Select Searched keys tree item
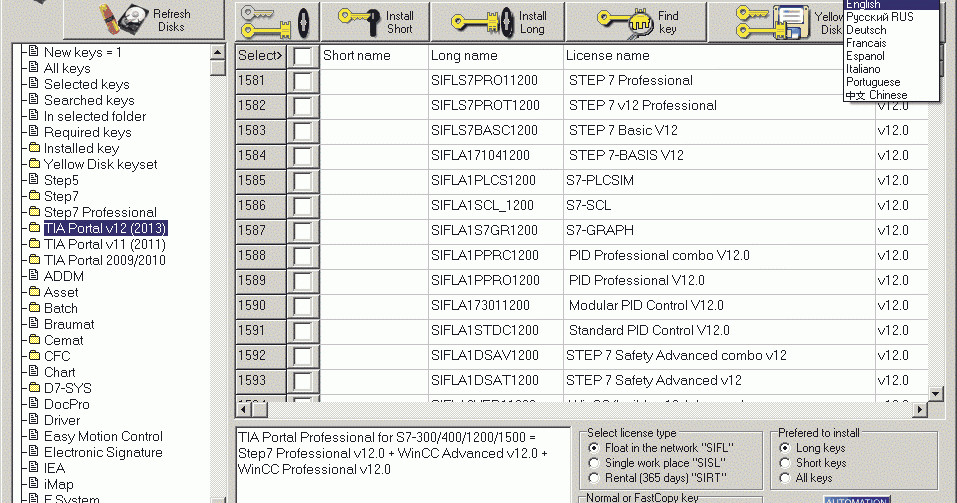The height and width of the screenshot is (503, 957). (x=89, y=100)
